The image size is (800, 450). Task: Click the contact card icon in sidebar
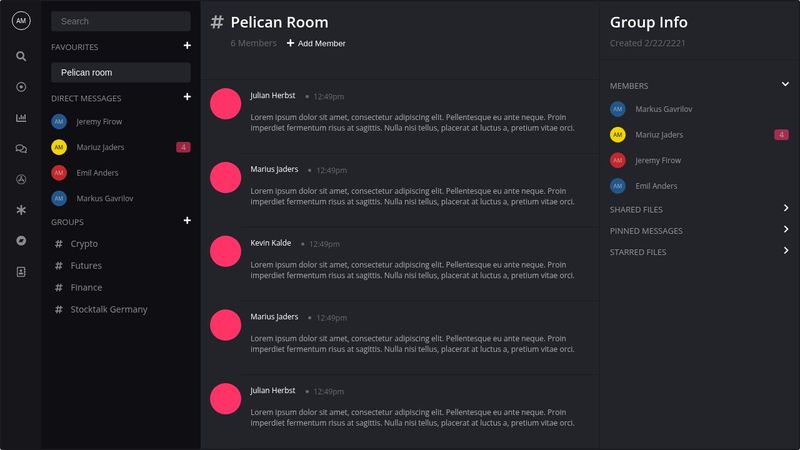(21, 271)
